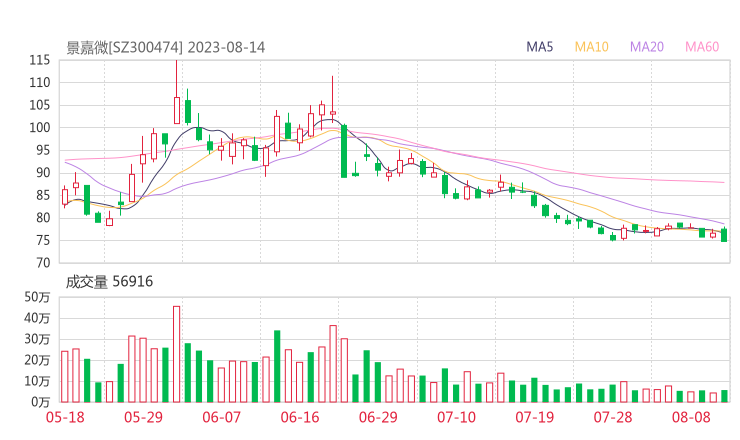The height and width of the screenshot is (440, 740).
Task: Click the 08-08 date axis label
Action: pyautogui.click(x=691, y=417)
